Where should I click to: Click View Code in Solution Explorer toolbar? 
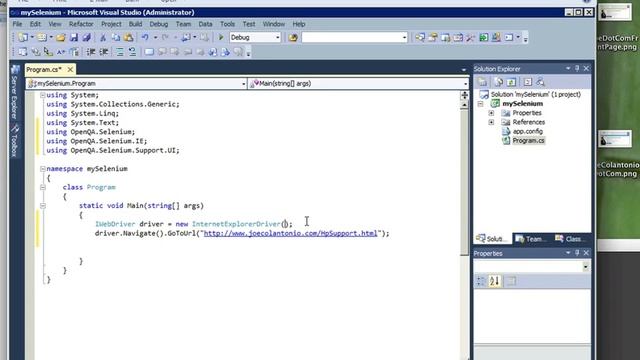pos(527,82)
